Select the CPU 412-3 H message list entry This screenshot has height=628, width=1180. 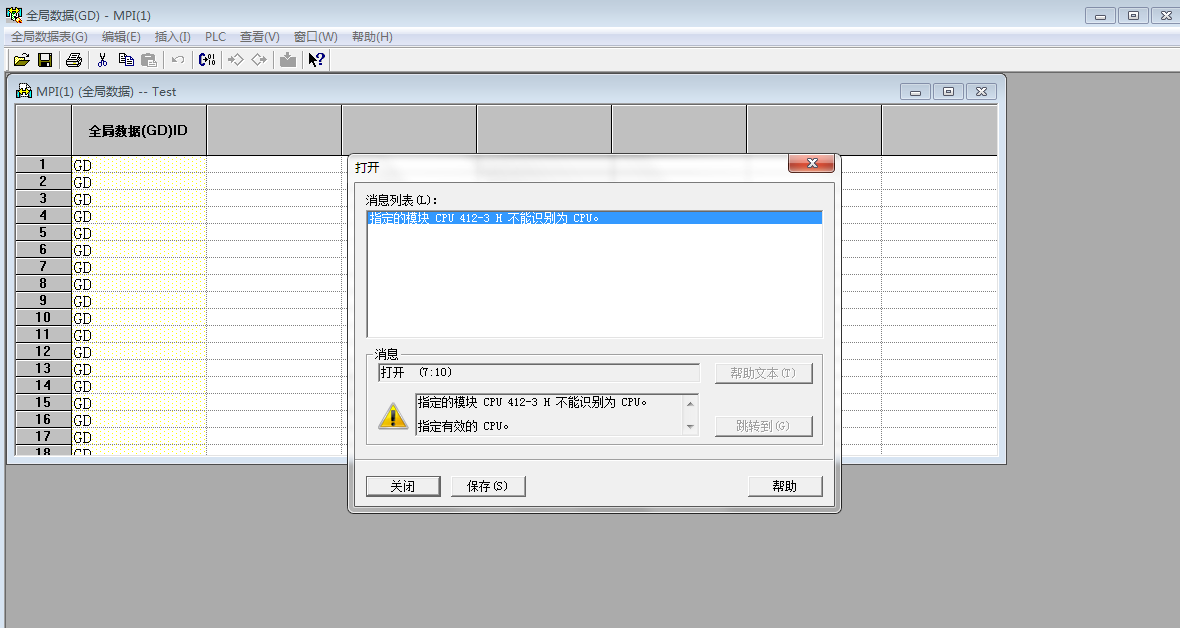[x=595, y=218]
